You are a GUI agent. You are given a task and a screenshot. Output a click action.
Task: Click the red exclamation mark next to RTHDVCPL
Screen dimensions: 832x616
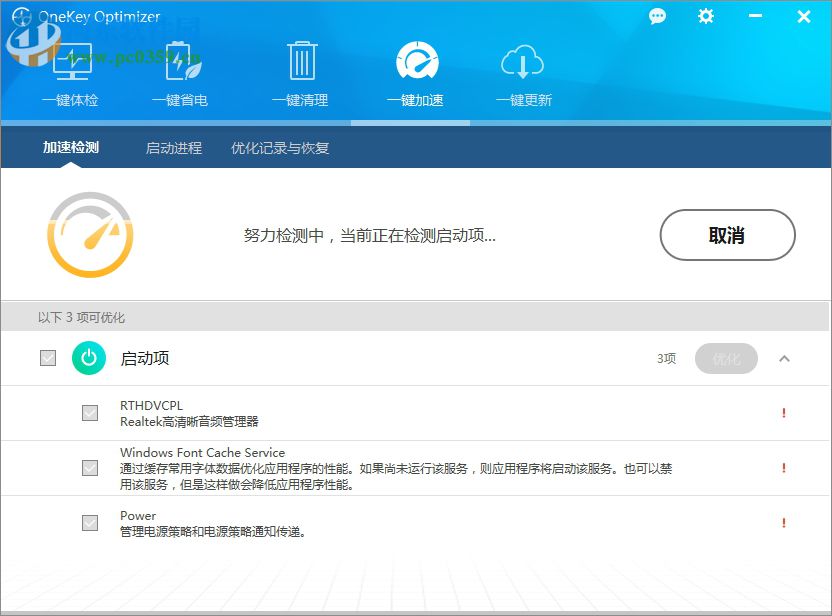pyautogui.click(x=783, y=412)
